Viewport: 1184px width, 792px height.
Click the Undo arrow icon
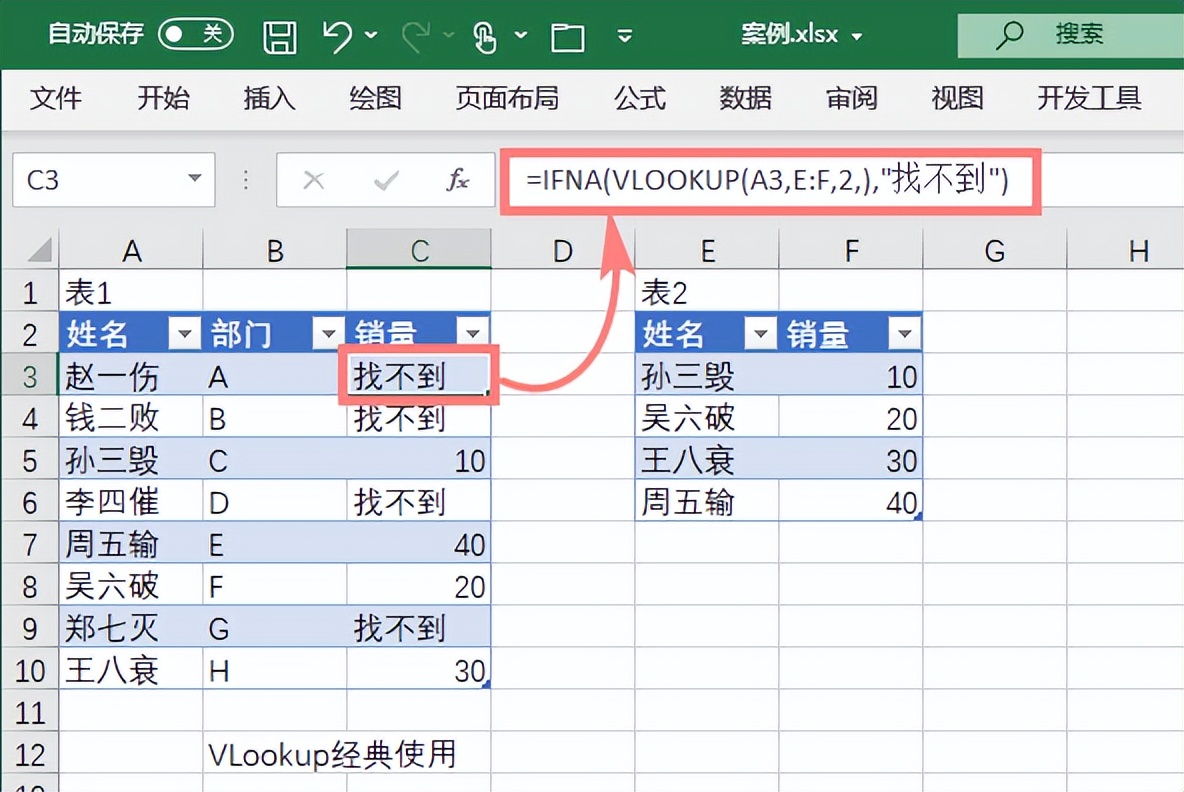pyautogui.click(x=337, y=35)
